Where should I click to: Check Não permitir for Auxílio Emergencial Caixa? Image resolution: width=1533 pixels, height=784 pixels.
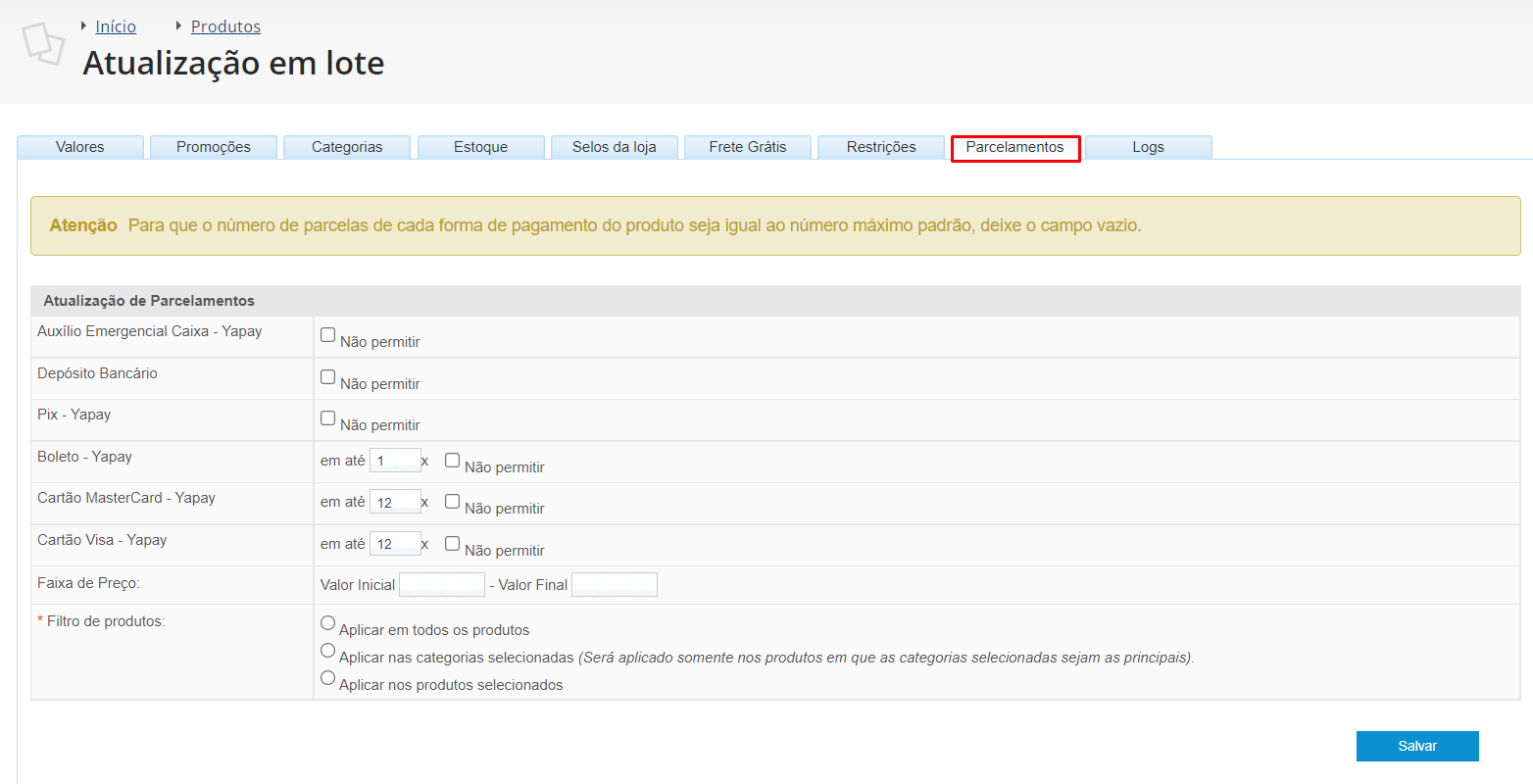(328, 334)
